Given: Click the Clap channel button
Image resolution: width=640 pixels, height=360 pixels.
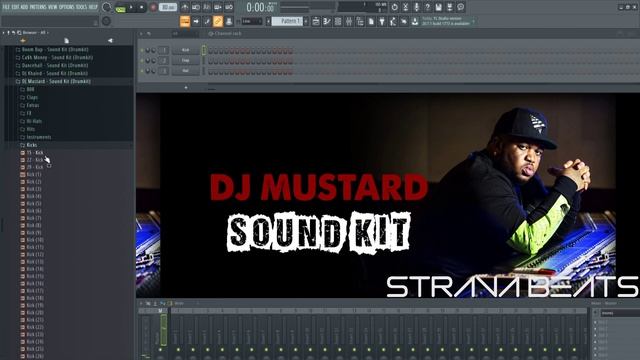Looking at the screenshot, I should click(185, 60).
